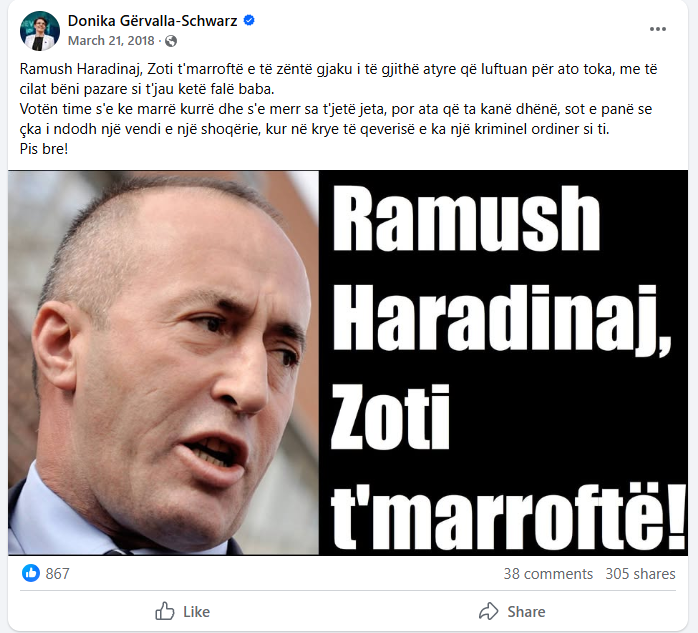Open Donika Gërvalla-Schwarz profile name link
Image resolution: width=698 pixels, height=633 pixels.
152,20
